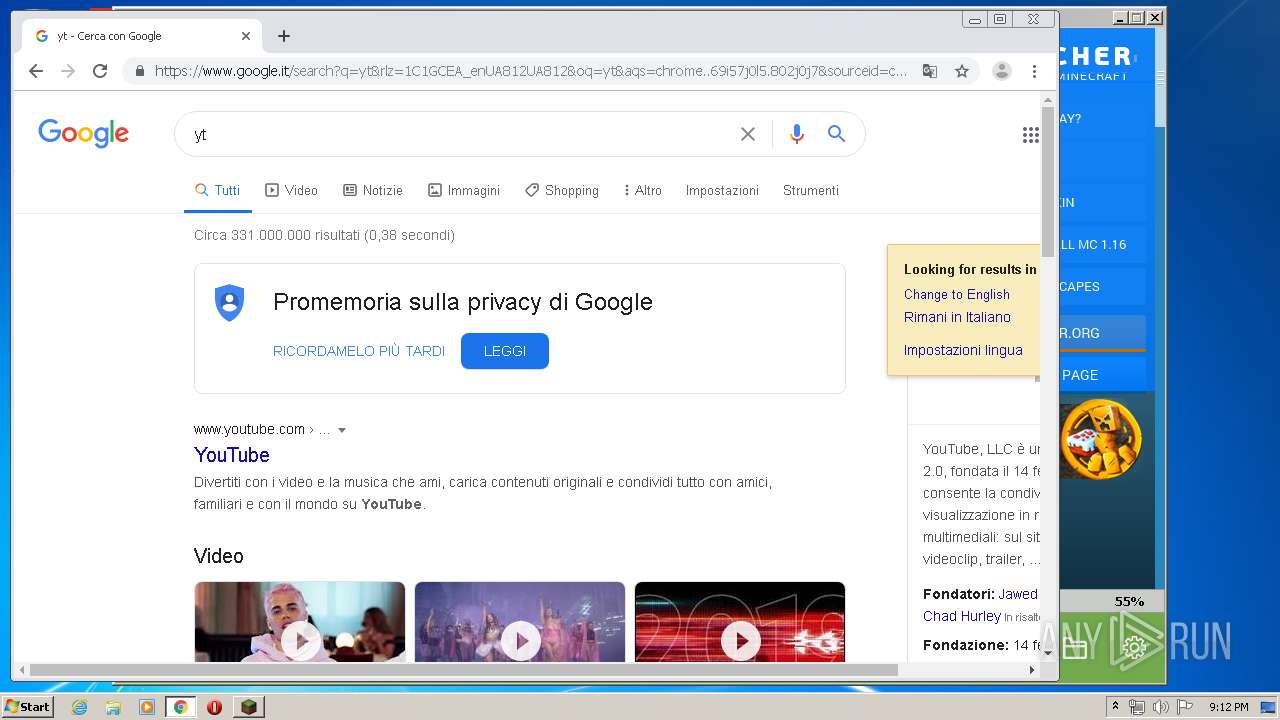Expand the youtube.com result dropdown arrow
Image resolution: width=1280 pixels, height=720 pixels.
click(x=342, y=430)
